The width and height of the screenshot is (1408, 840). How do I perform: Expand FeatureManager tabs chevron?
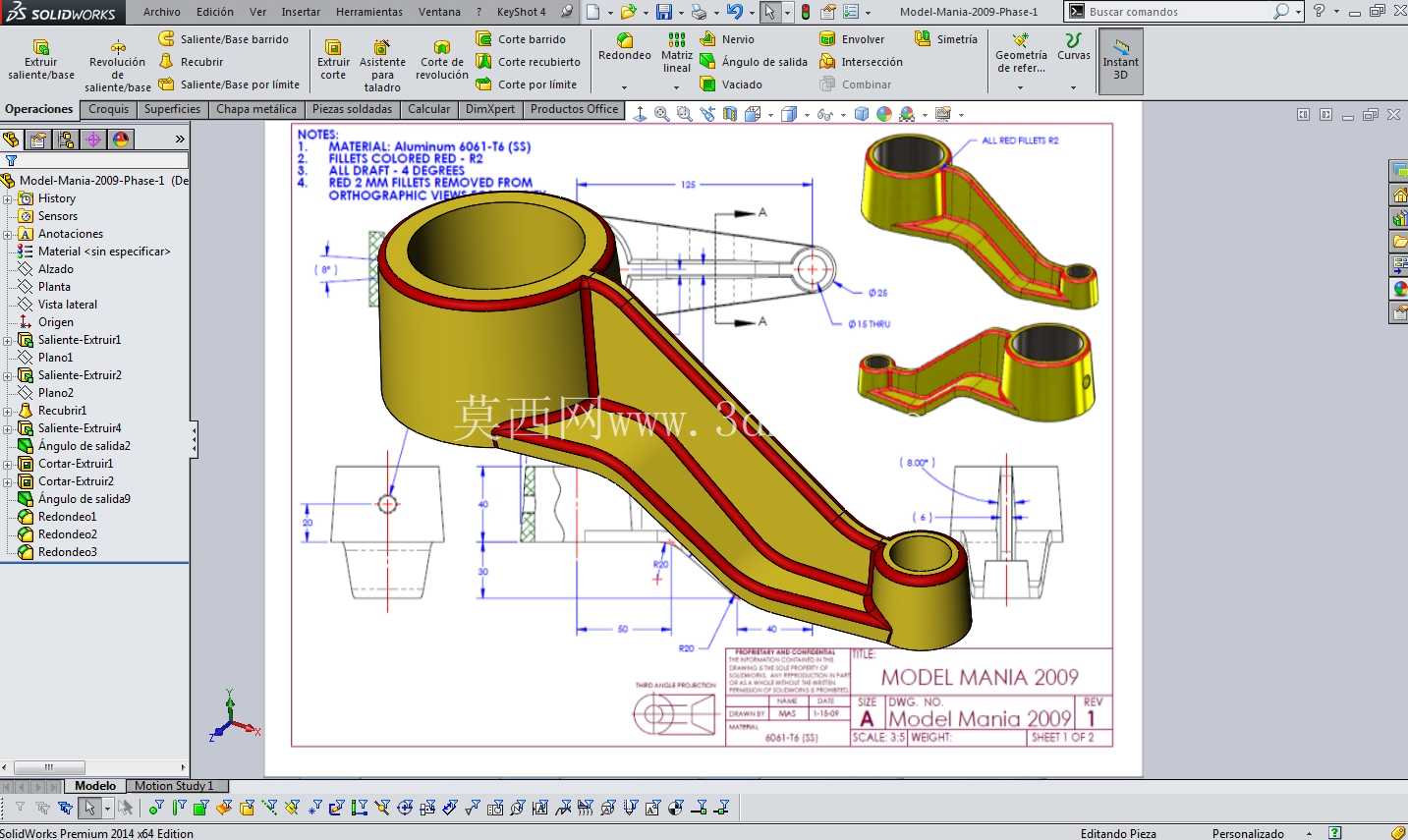point(180,140)
